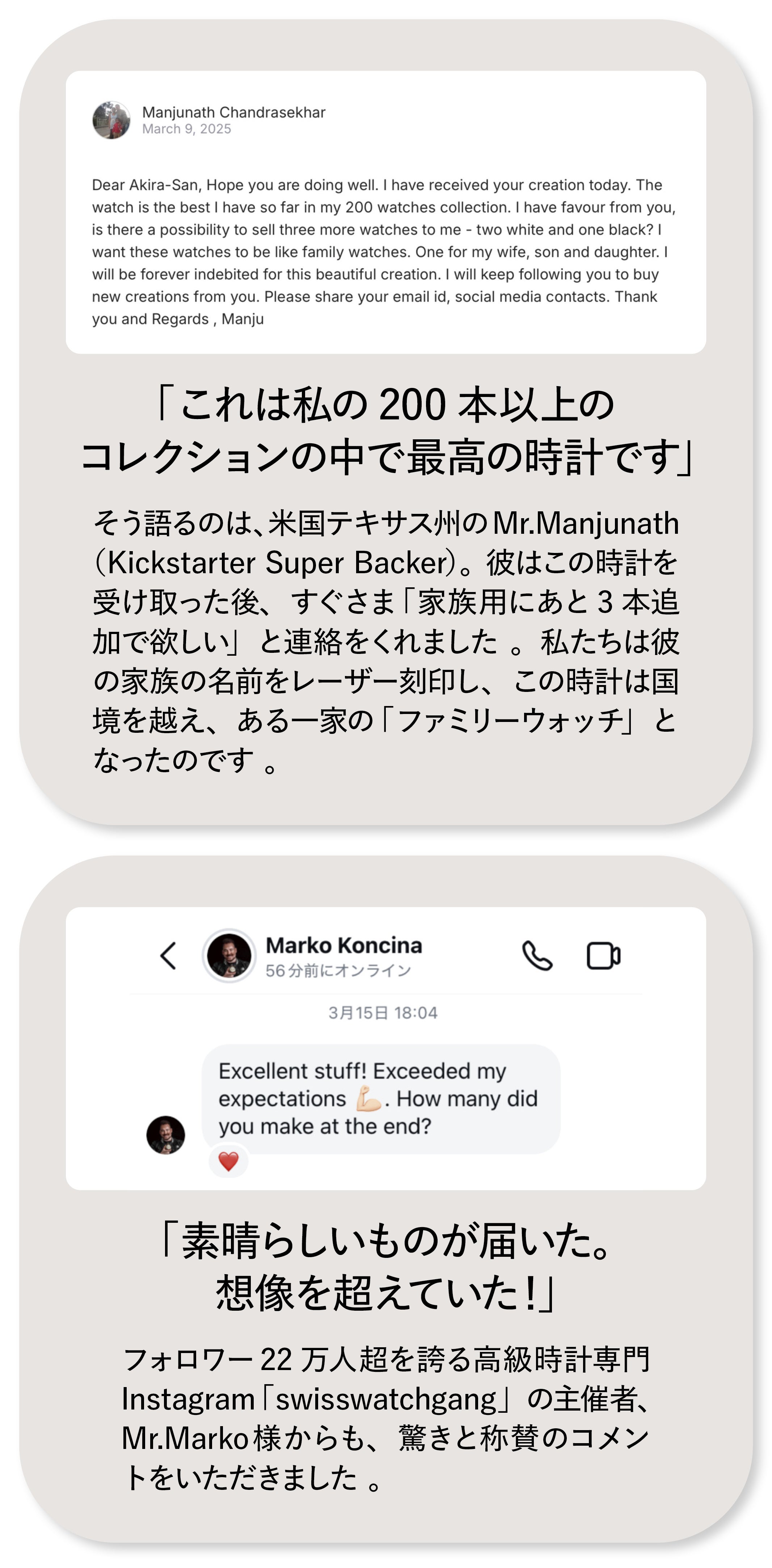Click the Excellent stuff message bubble
The image size is (772, 1568).
tap(381, 1099)
